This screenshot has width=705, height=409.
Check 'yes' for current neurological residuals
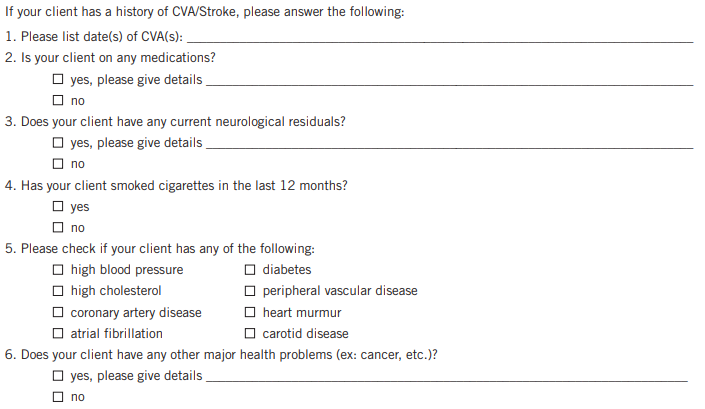click(x=60, y=143)
